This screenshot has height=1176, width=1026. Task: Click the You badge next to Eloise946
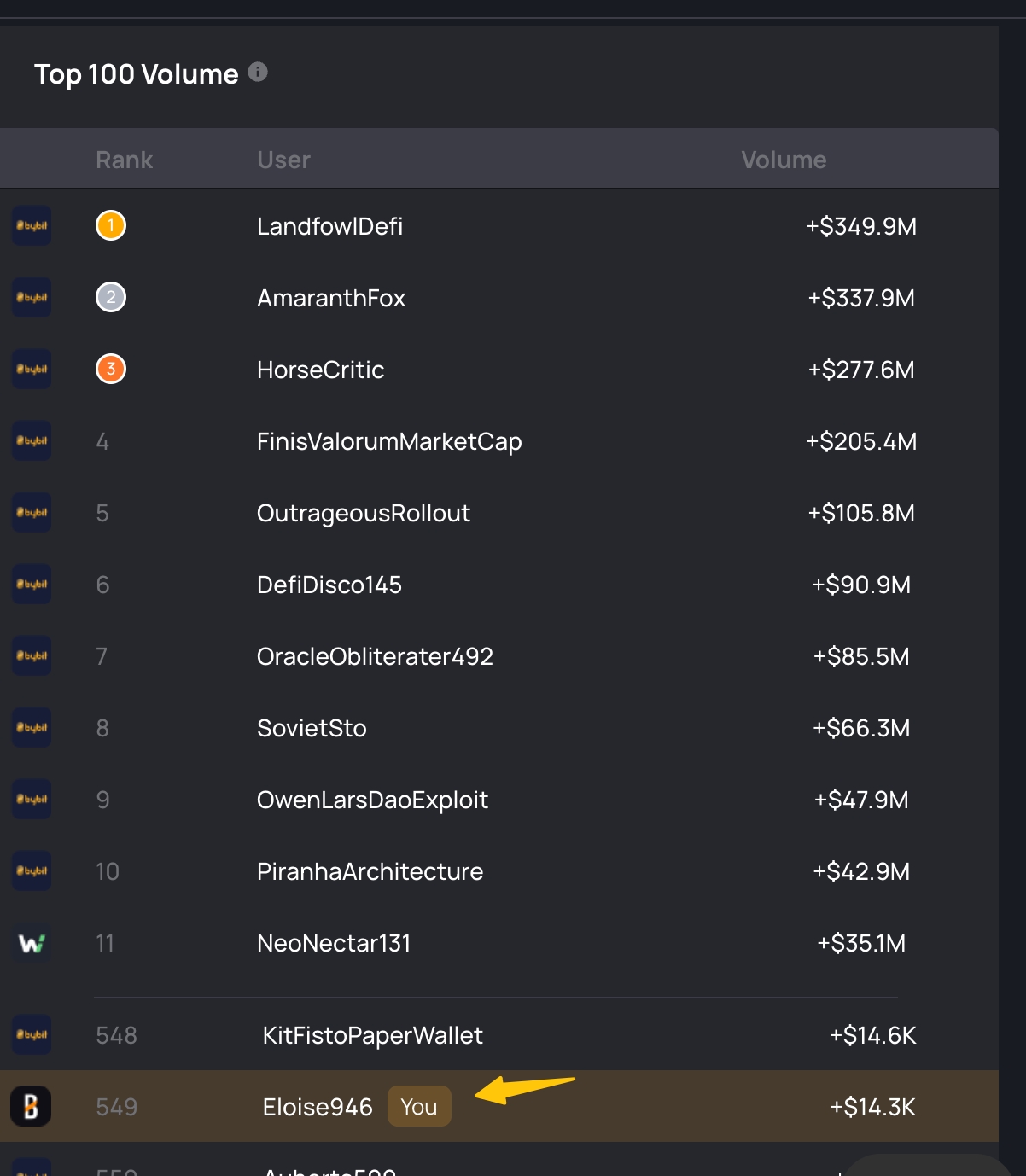tap(419, 1107)
